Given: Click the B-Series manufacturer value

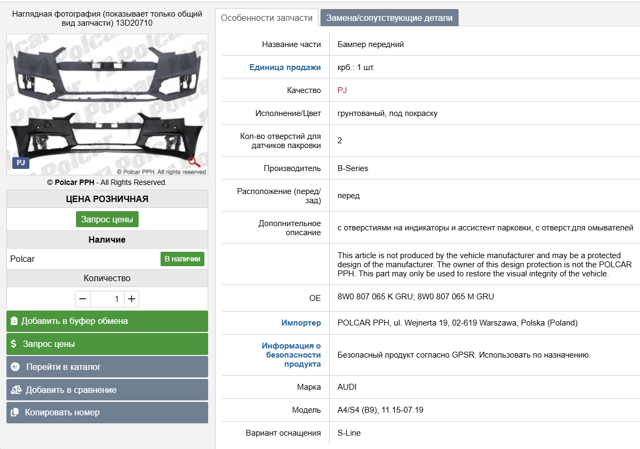Looking at the screenshot, I should [x=353, y=168].
